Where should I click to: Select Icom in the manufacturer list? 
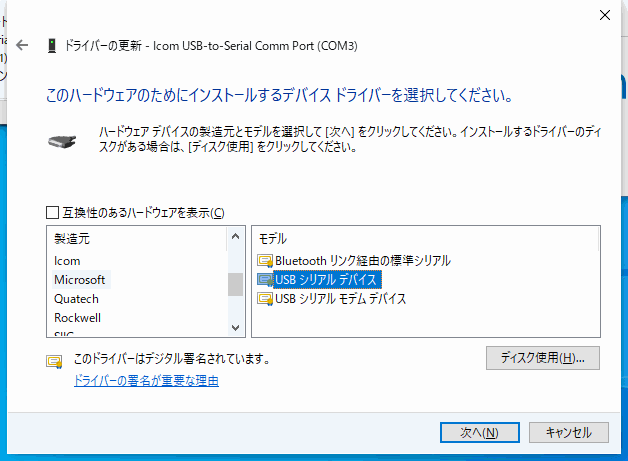tap(67, 261)
